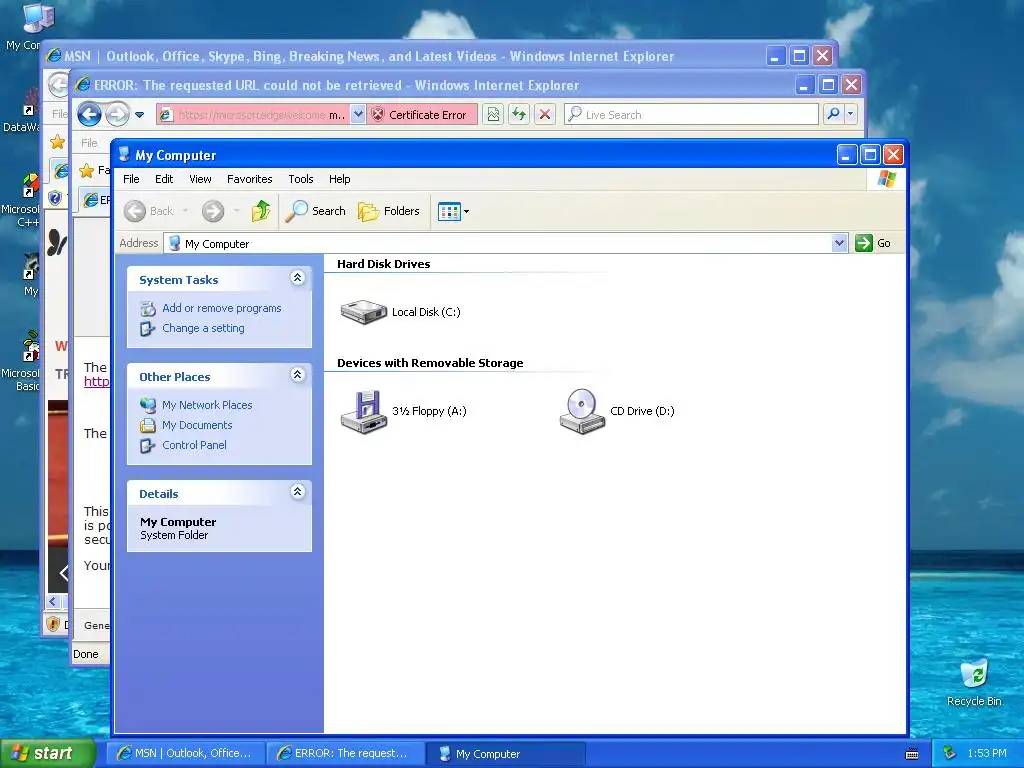The height and width of the screenshot is (768, 1024).
Task: Click Certificate Error badge in Internet Explorer
Action: point(421,115)
